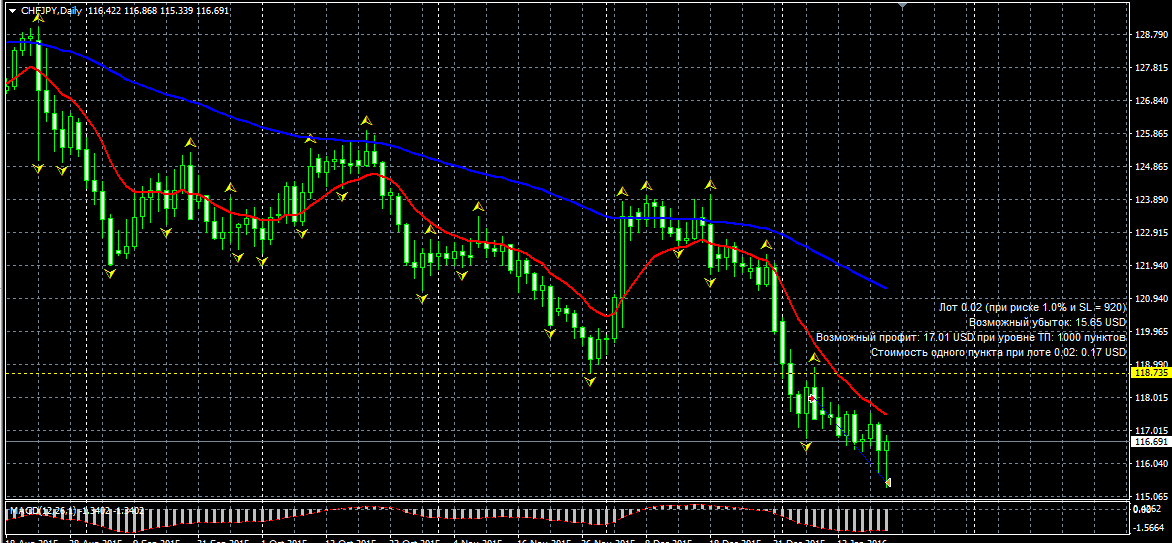Click fractal down arrow left of 116.691 line
Image resolution: width=1172 pixels, height=543 pixels.
click(806, 447)
